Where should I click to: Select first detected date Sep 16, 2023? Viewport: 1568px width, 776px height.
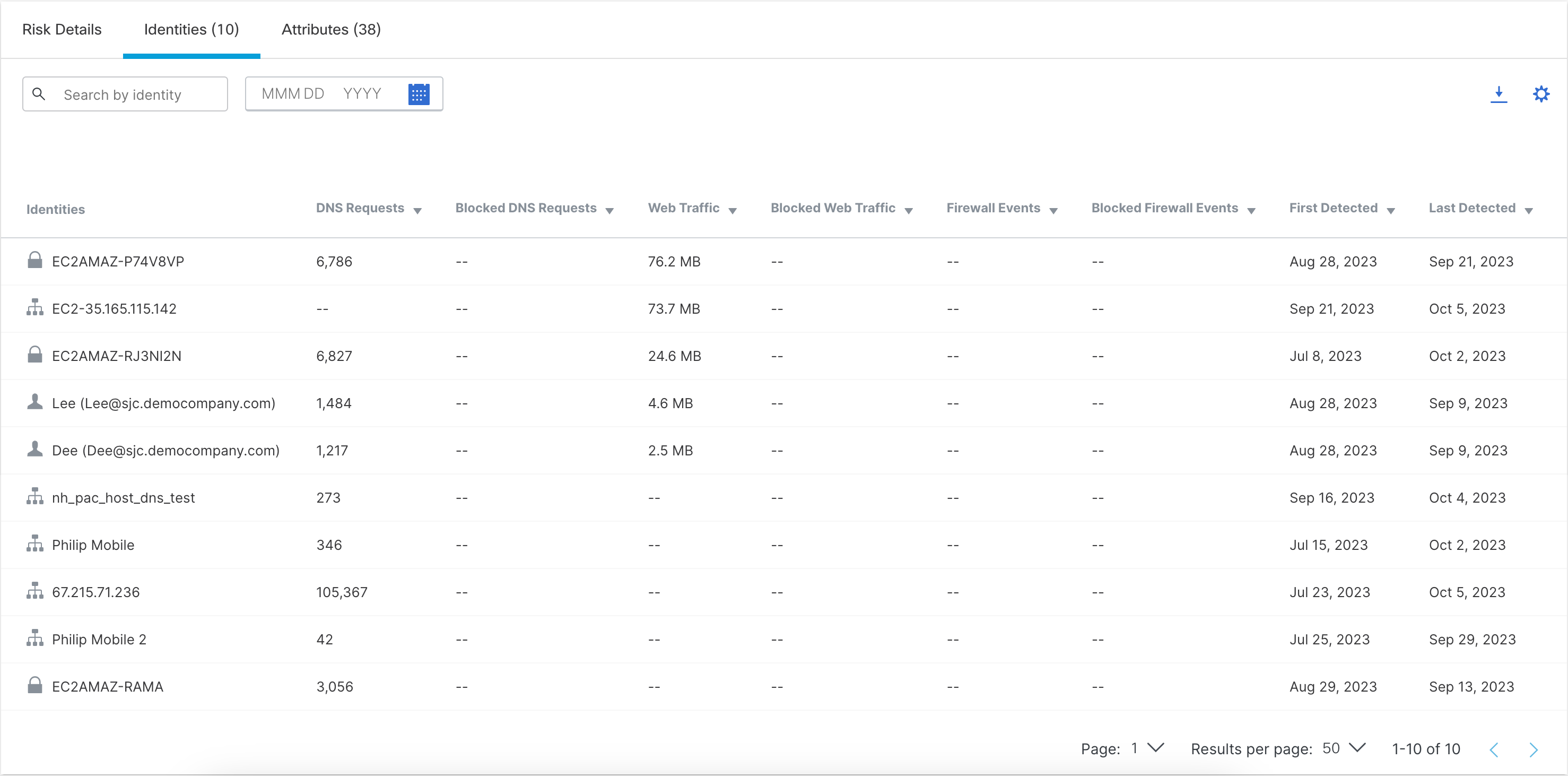[x=1332, y=498]
